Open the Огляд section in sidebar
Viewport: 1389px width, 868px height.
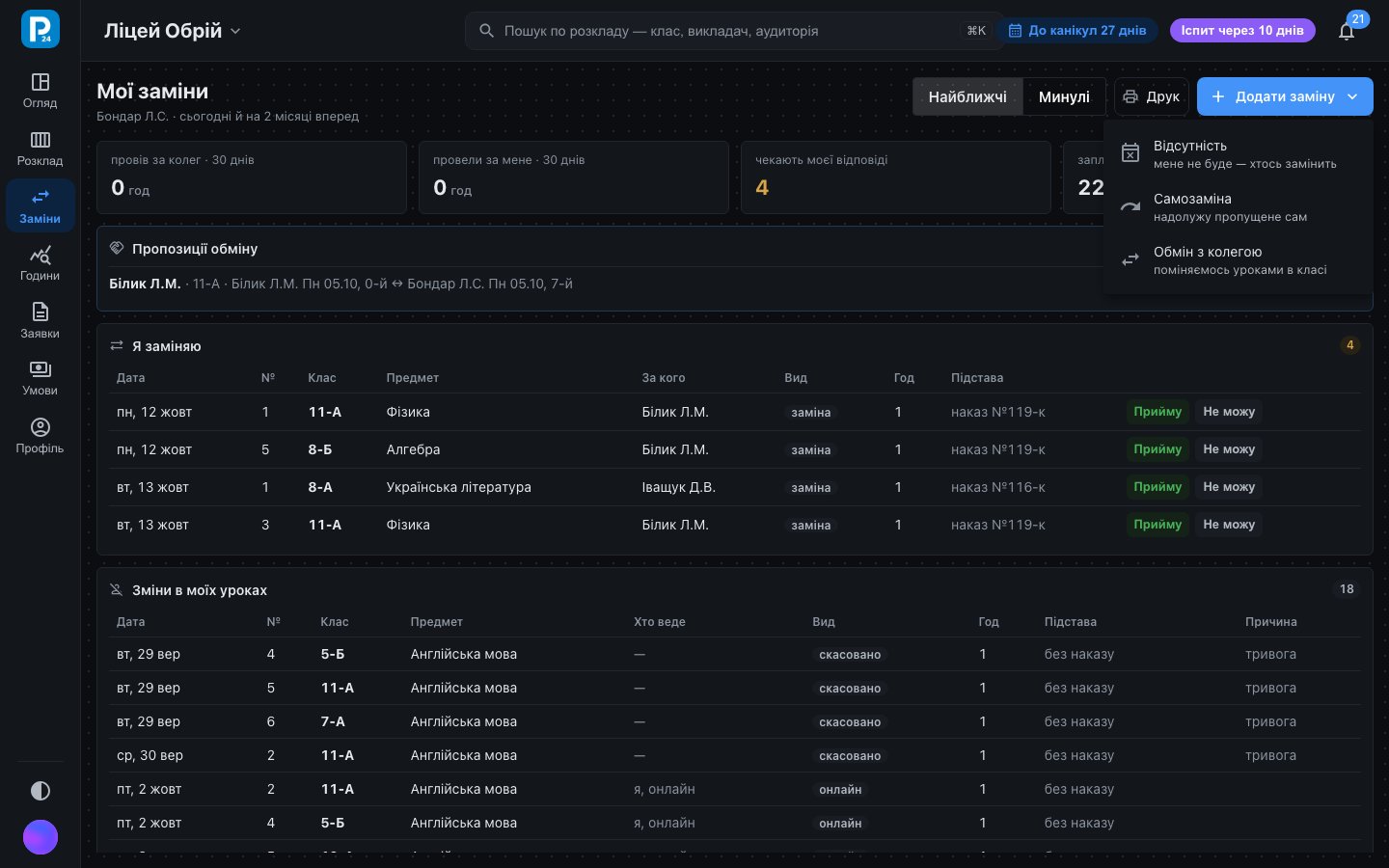(x=41, y=91)
